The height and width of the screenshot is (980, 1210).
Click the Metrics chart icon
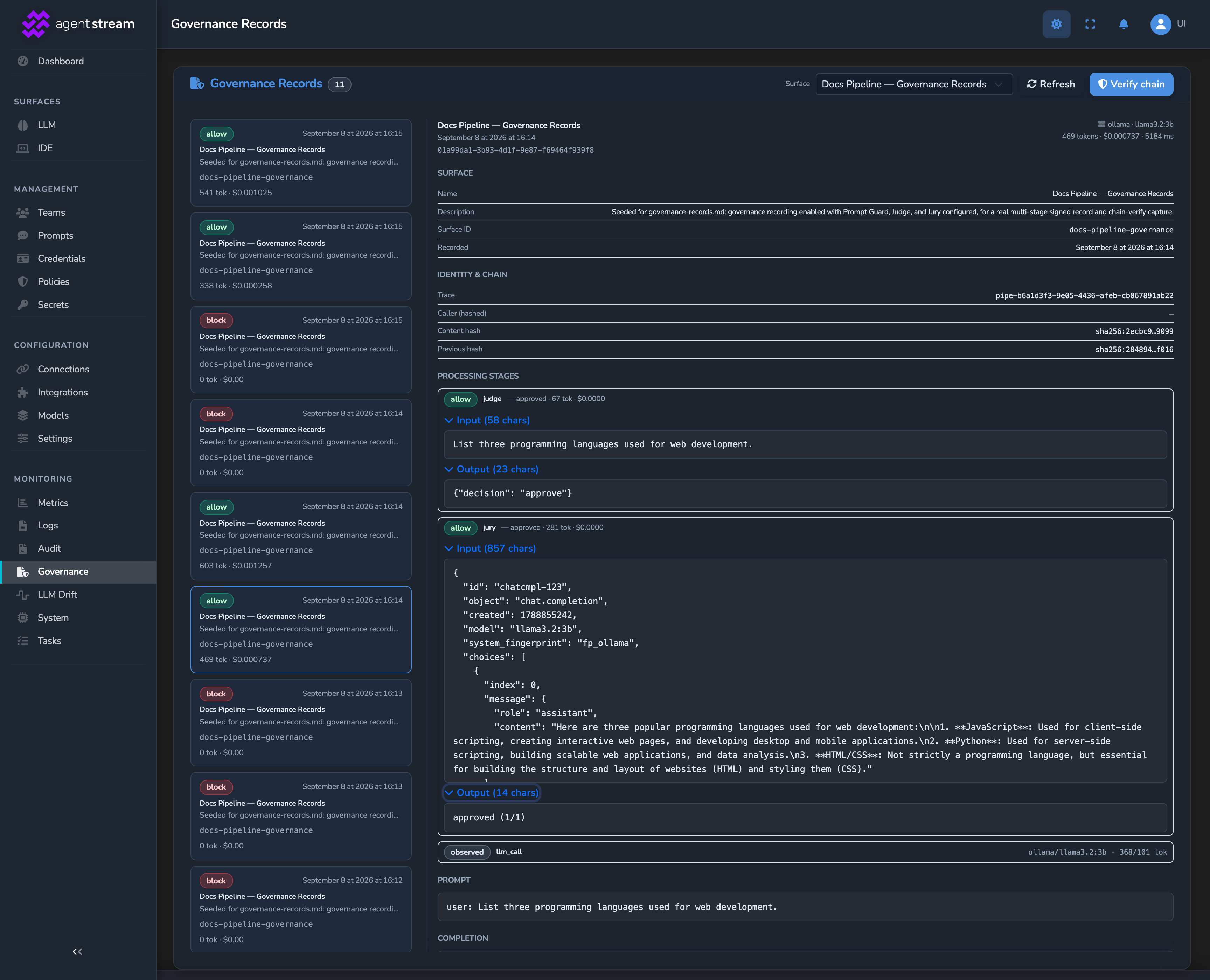(x=23, y=503)
